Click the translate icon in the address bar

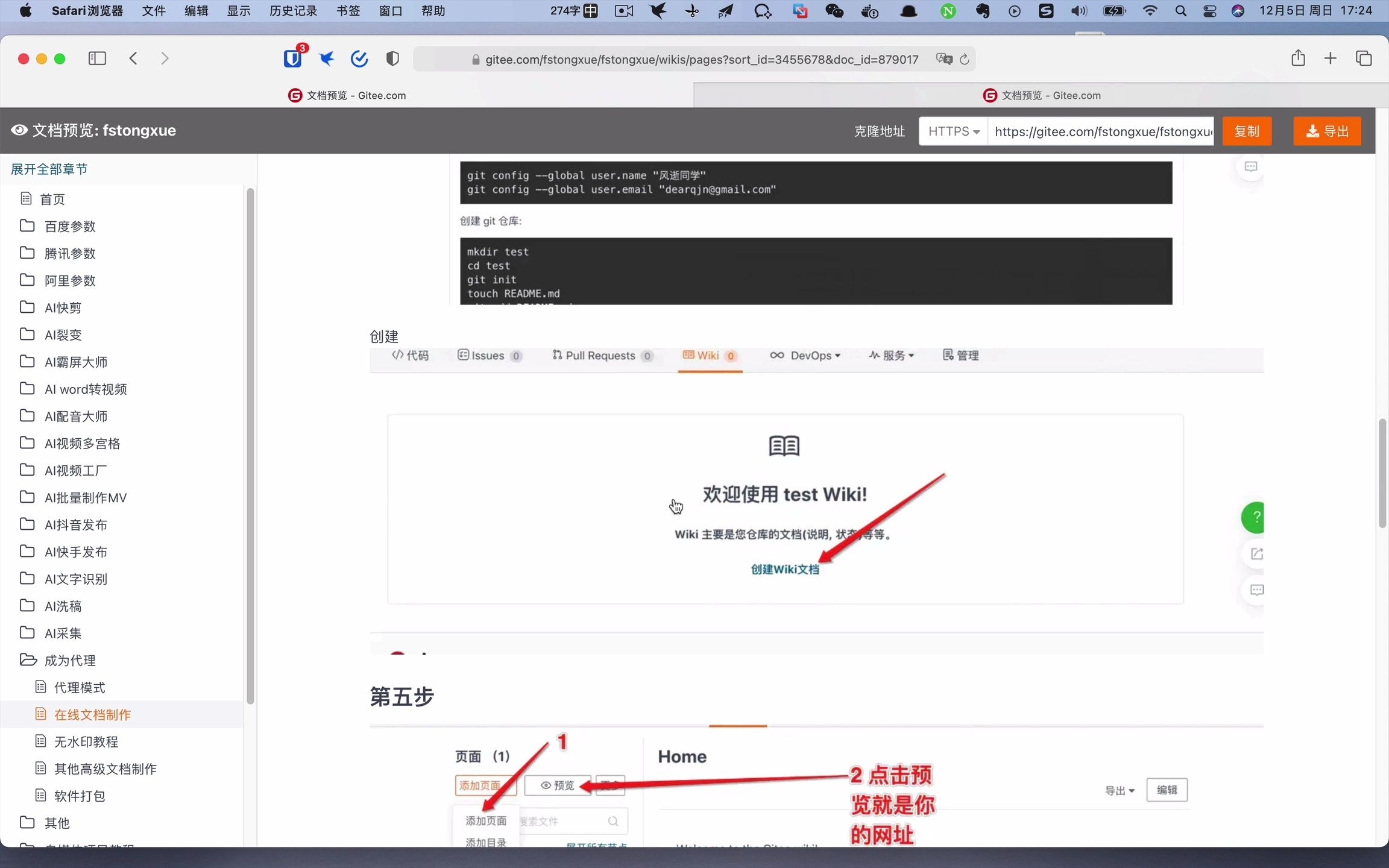click(943, 59)
